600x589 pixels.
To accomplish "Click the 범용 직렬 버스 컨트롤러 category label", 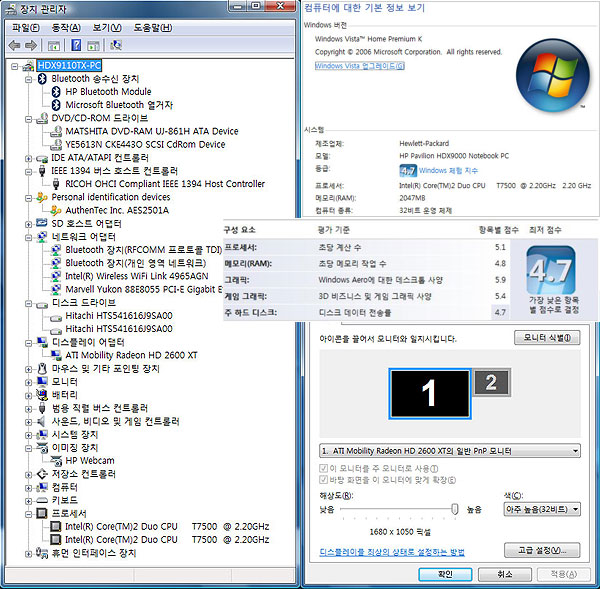I will click(100, 408).
